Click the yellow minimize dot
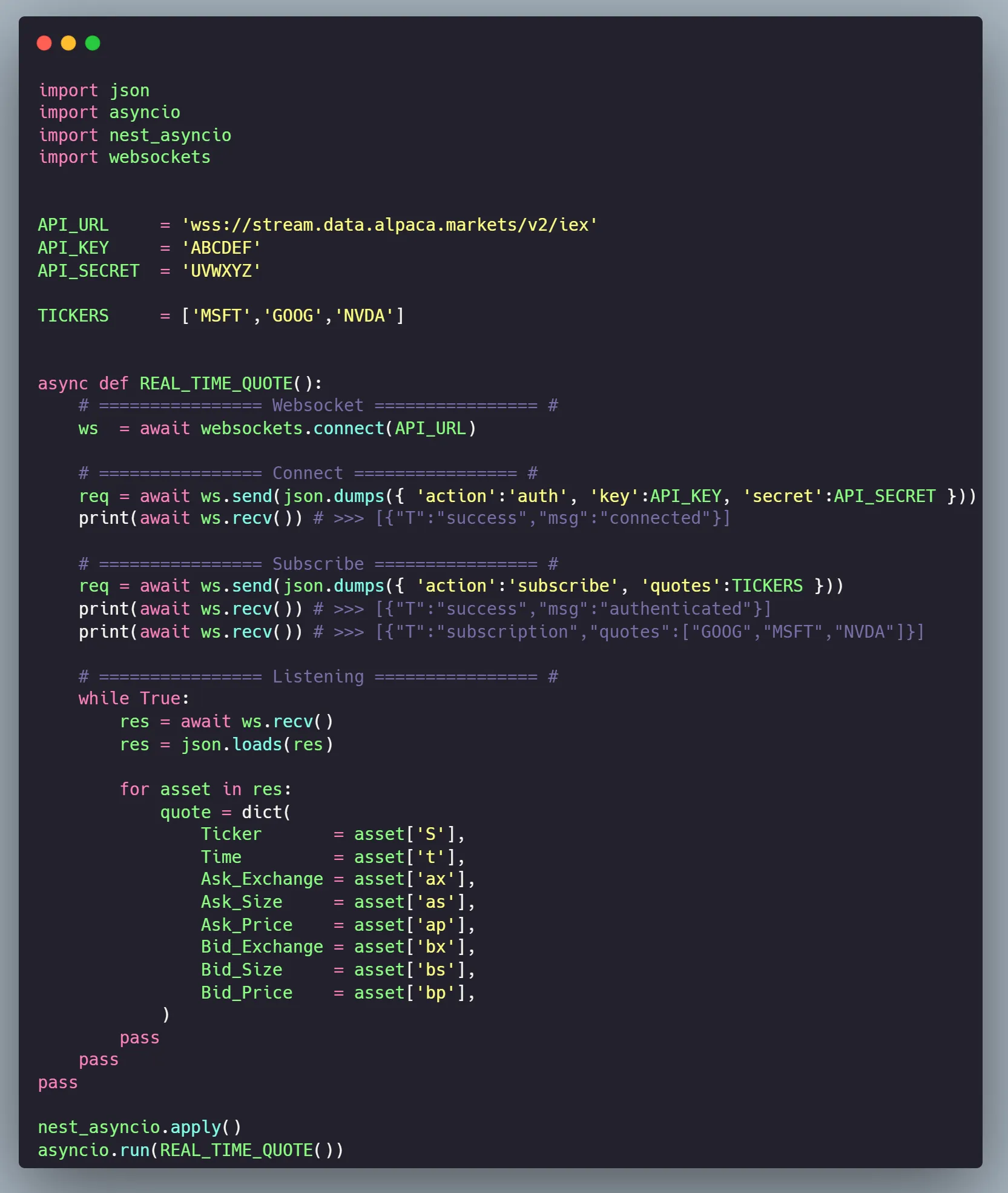Image resolution: width=1008 pixels, height=1193 pixels. (68, 43)
